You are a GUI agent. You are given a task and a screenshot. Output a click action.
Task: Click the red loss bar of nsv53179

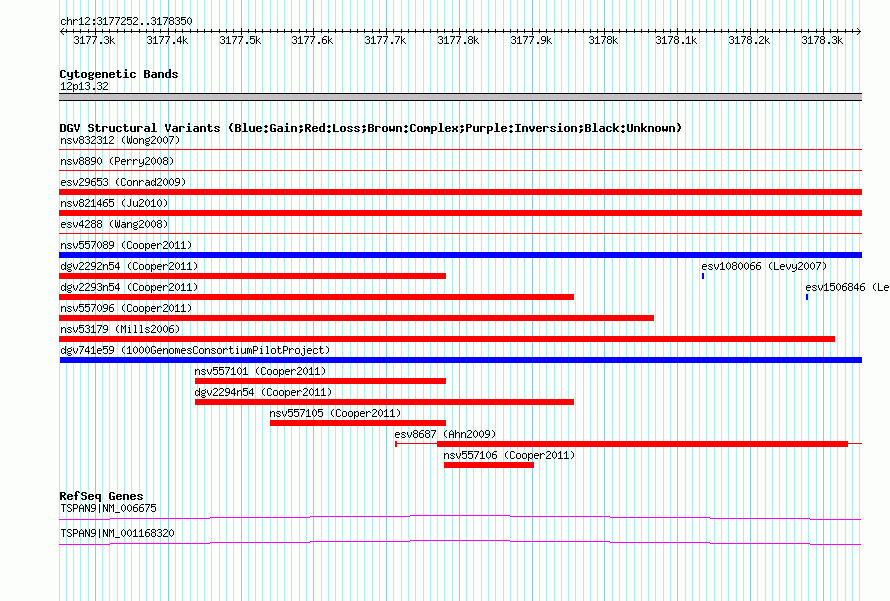pyautogui.click(x=447, y=339)
